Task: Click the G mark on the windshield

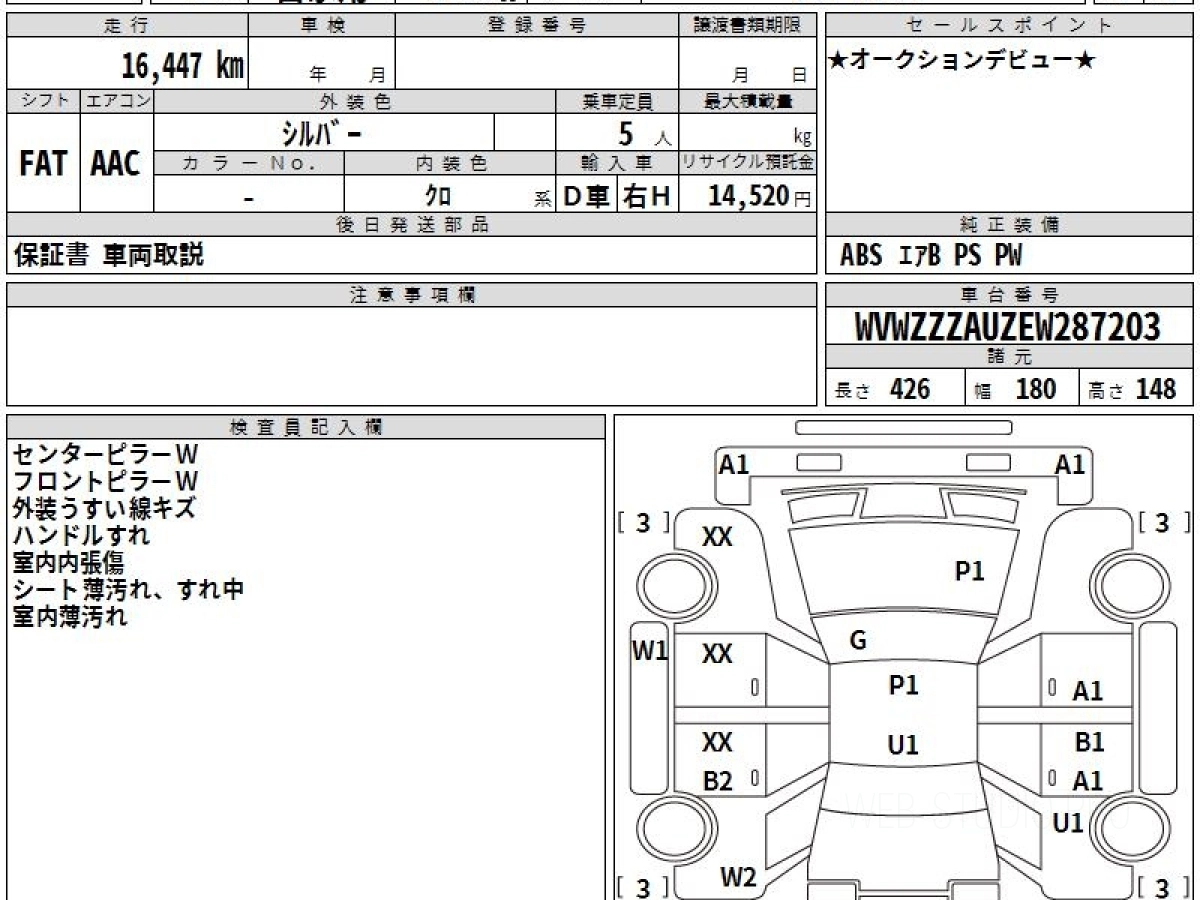Action: click(x=857, y=642)
